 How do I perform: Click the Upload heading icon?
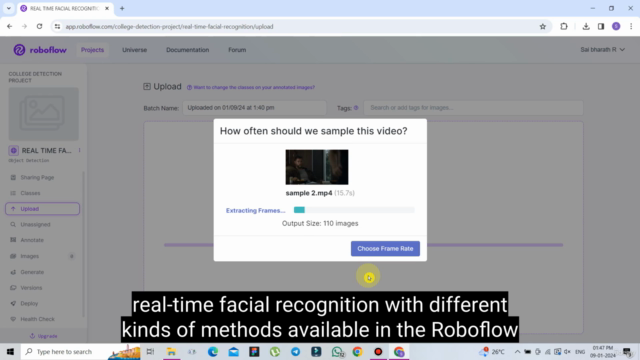[x=147, y=87]
